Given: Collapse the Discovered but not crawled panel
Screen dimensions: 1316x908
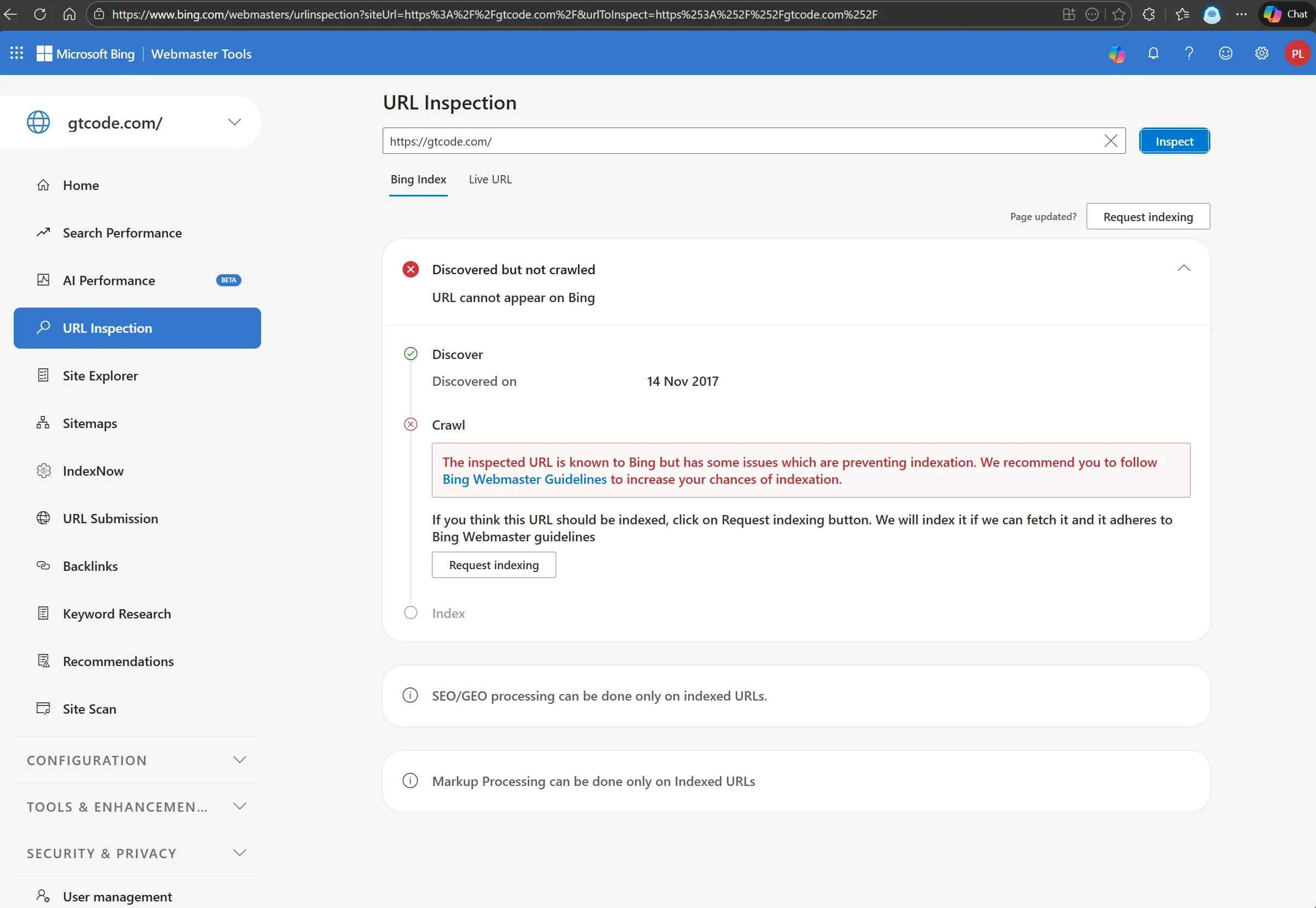Looking at the screenshot, I should 1184,269.
